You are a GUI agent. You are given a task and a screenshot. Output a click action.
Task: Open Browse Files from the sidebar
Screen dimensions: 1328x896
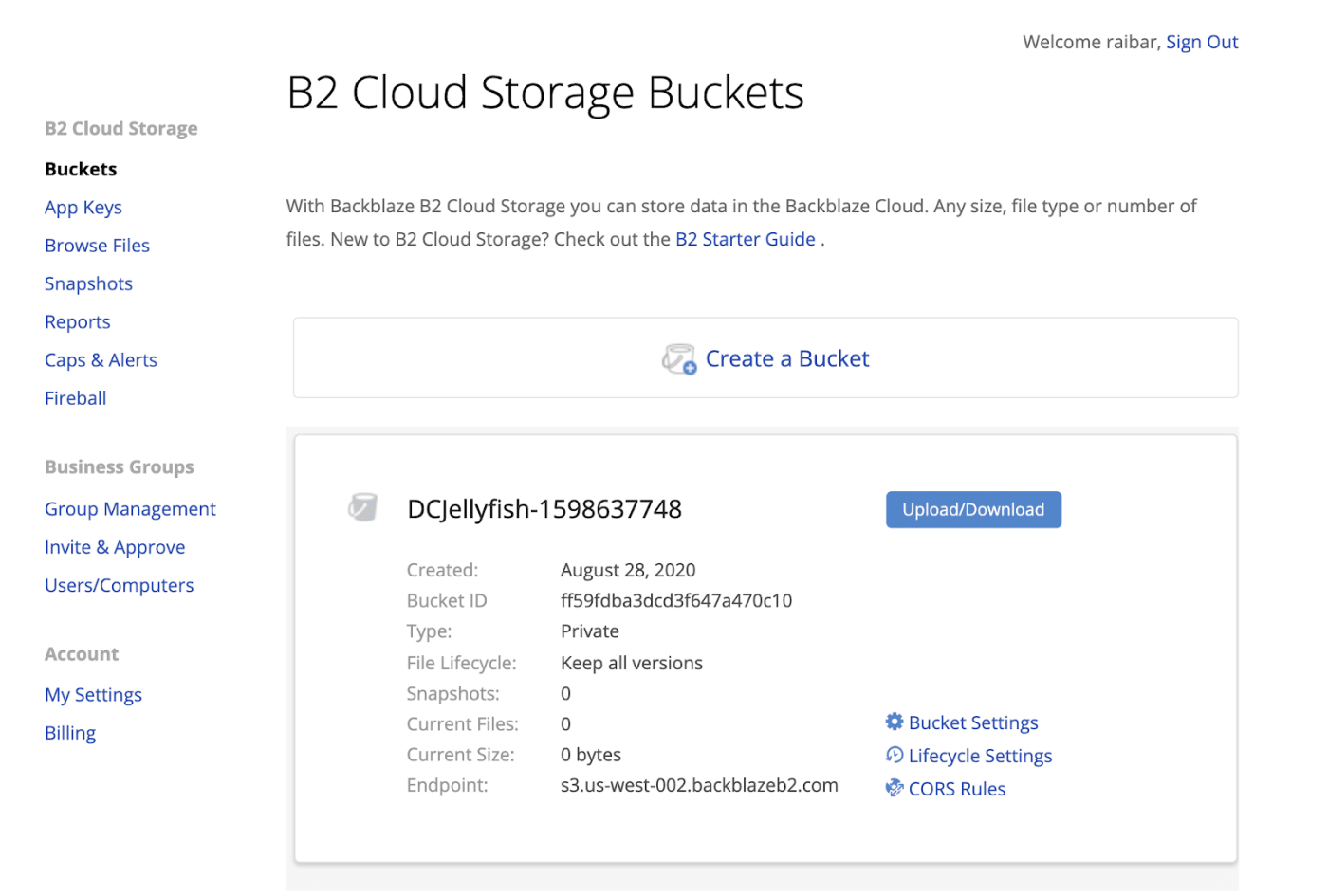(97, 245)
